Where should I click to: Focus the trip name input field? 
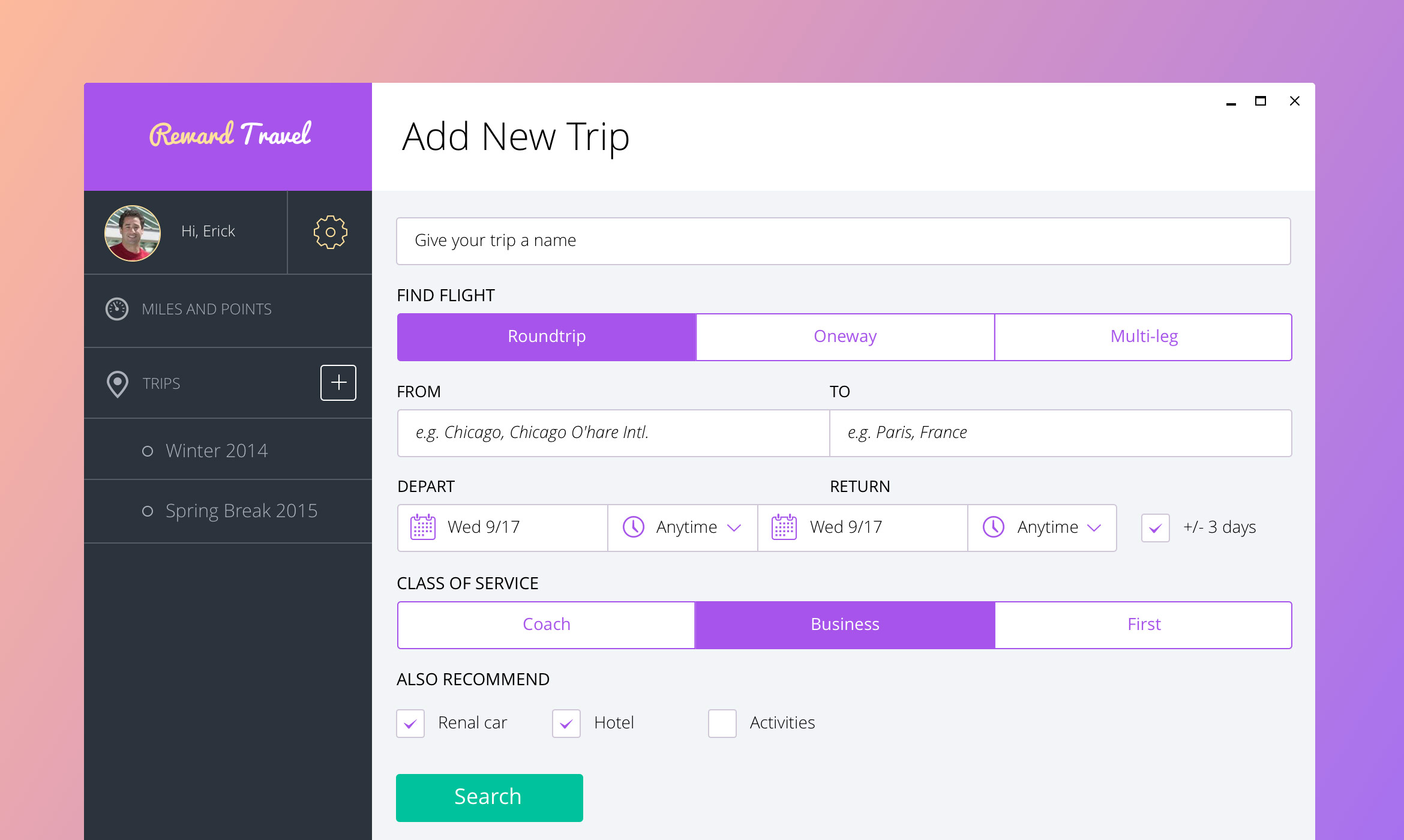coord(843,241)
